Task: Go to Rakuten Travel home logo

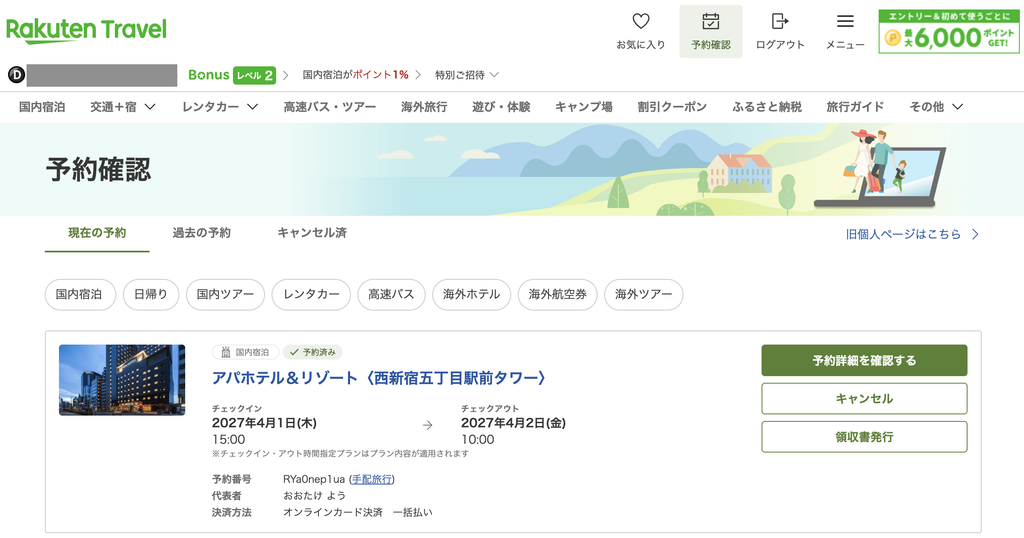Action: point(86,30)
